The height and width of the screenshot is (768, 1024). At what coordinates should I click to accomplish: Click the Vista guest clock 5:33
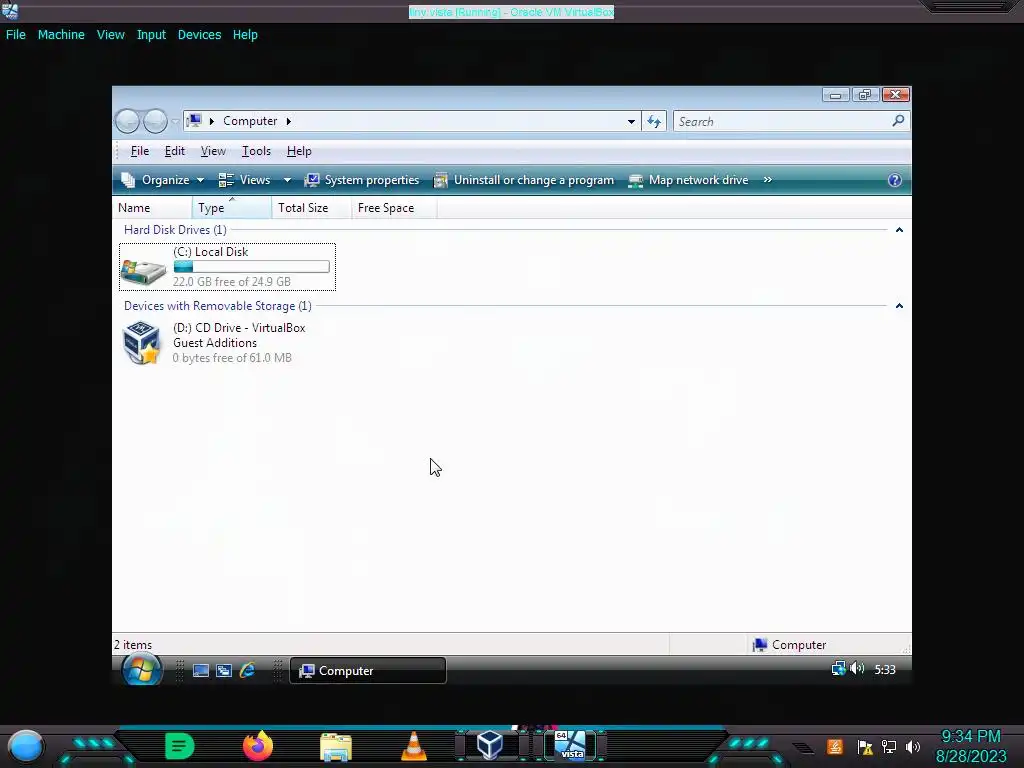click(x=885, y=669)
